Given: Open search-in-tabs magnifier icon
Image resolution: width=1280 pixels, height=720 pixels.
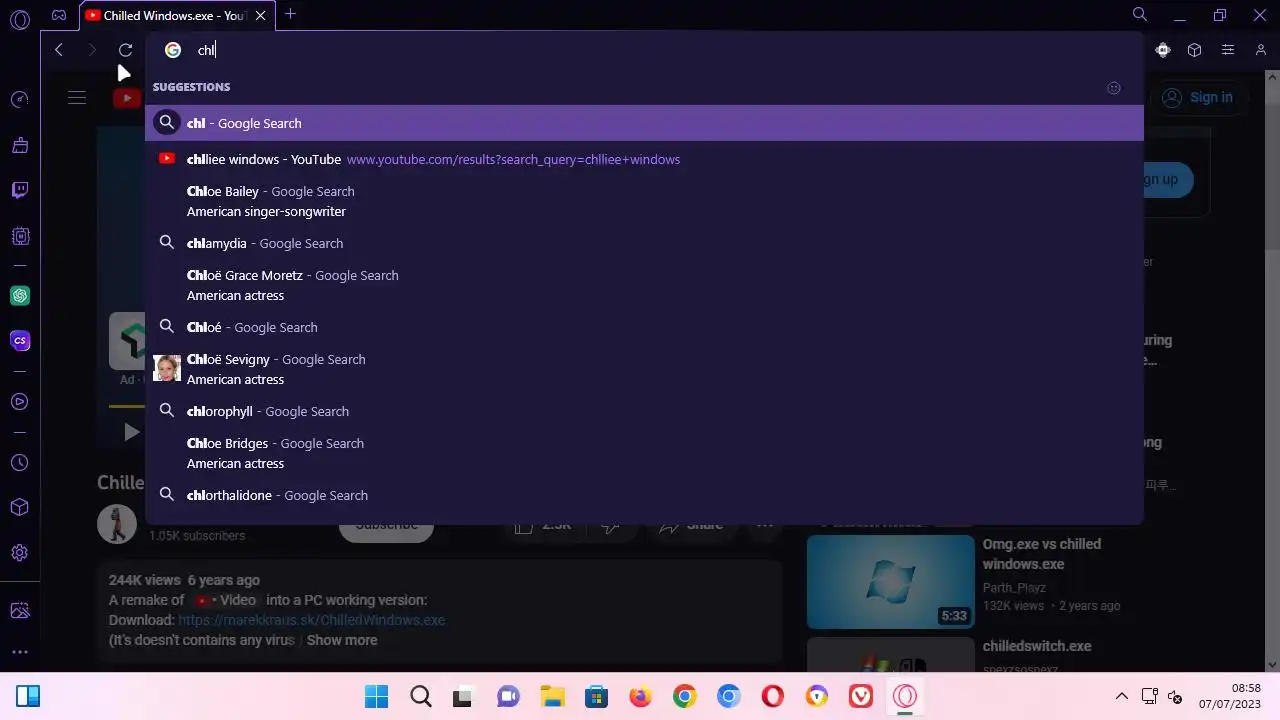Looking at the screenshot, I should [x=1139, y=14].
